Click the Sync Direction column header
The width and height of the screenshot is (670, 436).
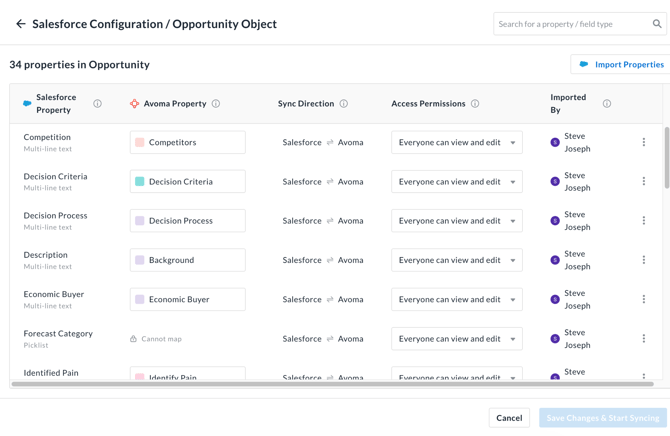pos(306,103)
